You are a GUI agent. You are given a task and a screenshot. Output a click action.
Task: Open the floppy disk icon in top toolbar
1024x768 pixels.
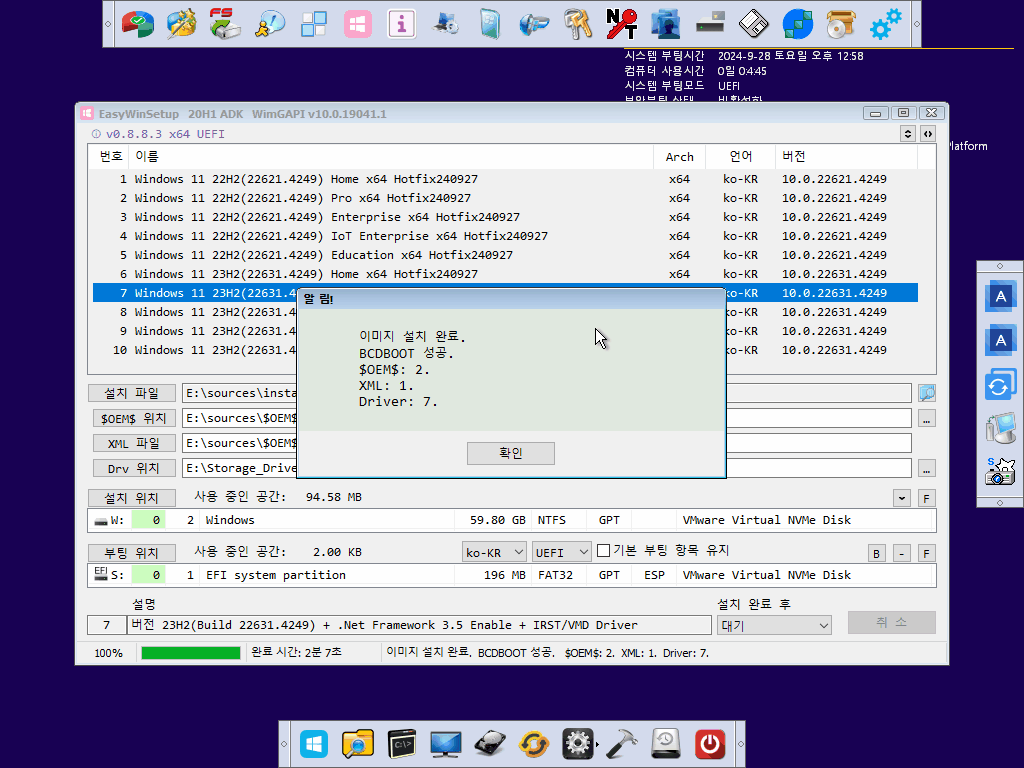point(753,24)
